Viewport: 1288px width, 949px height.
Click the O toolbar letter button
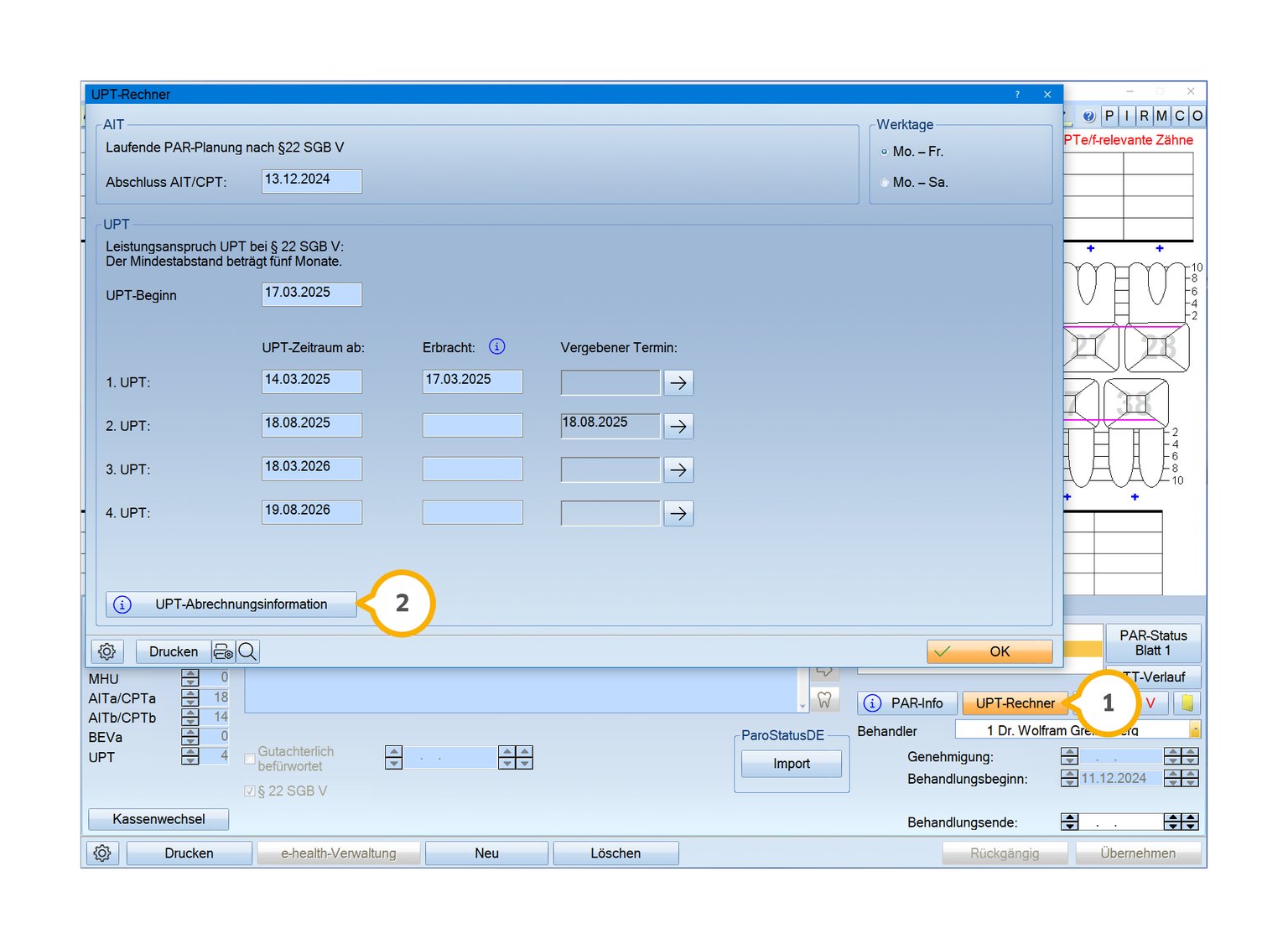[x=1197, y=116]
